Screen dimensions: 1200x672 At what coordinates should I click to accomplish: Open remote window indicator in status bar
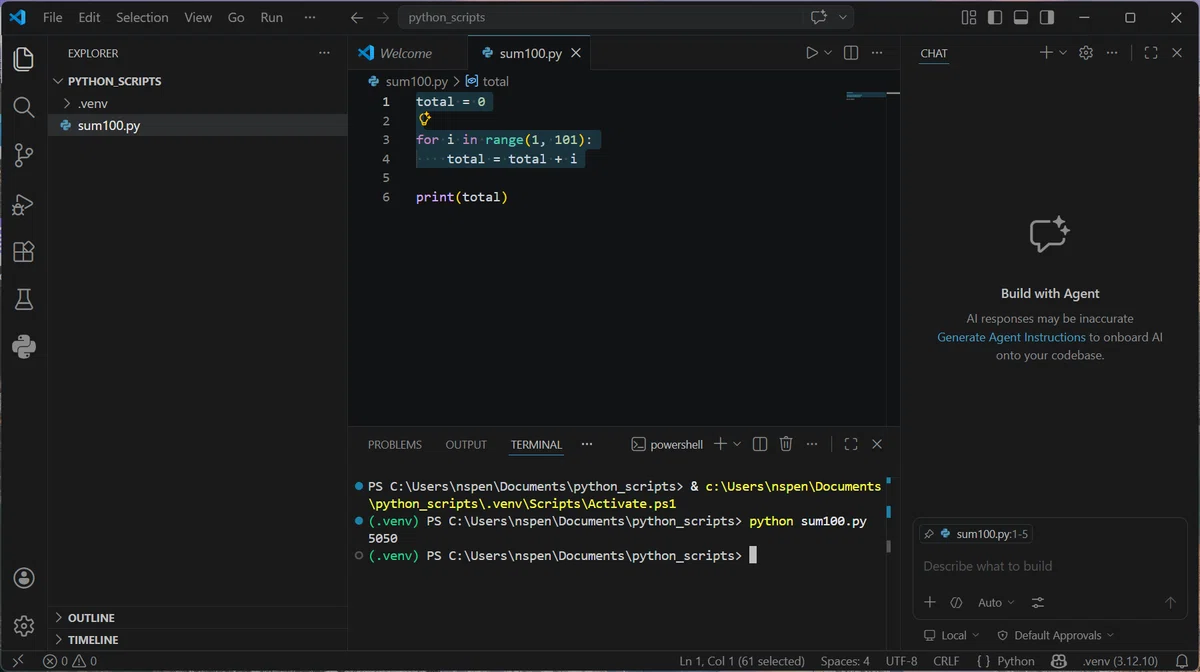[17, 661]
